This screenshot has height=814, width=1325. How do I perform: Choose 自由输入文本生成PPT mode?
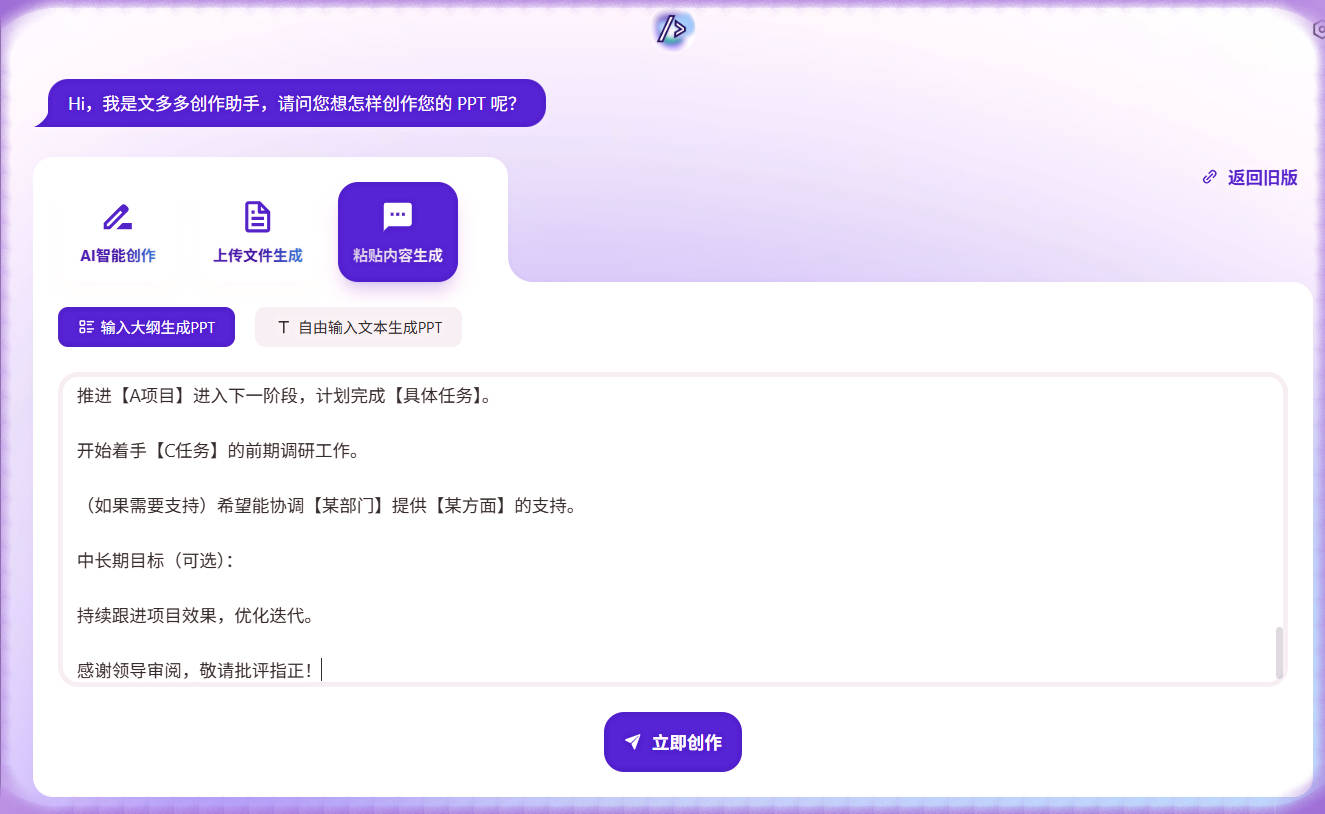(358, 327)
